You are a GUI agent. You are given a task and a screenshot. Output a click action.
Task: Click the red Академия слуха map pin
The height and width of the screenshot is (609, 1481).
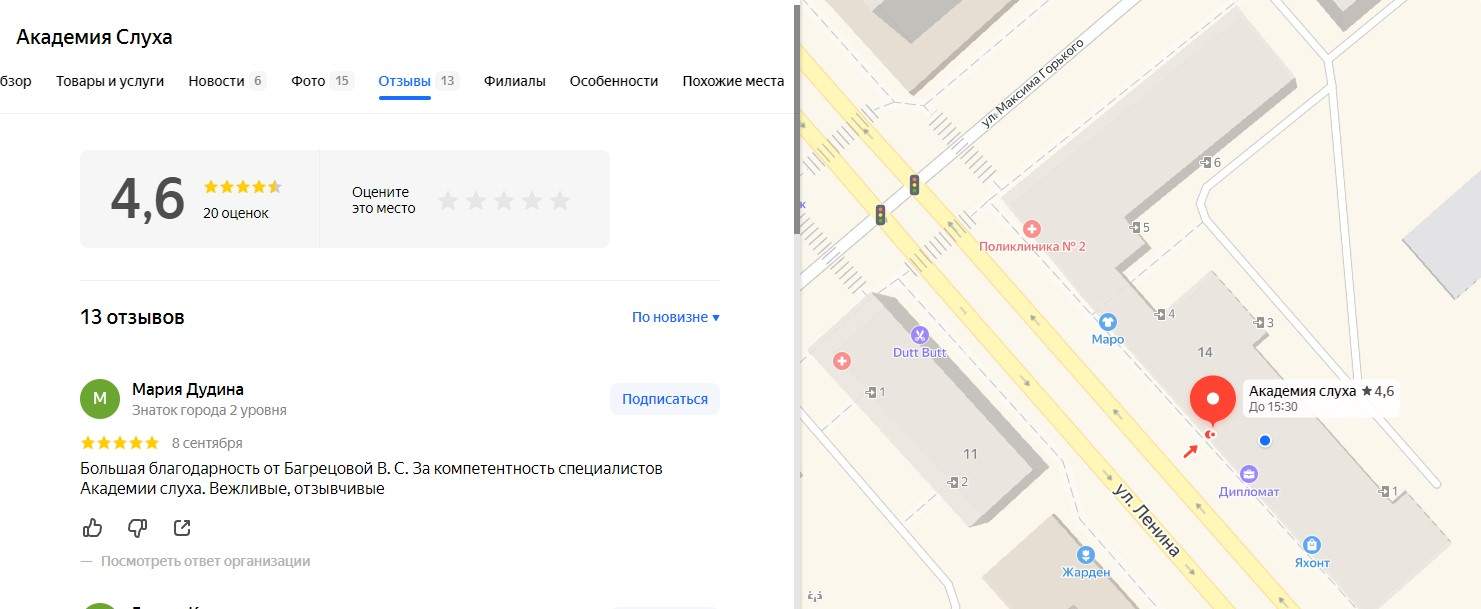coord(1213,400)
